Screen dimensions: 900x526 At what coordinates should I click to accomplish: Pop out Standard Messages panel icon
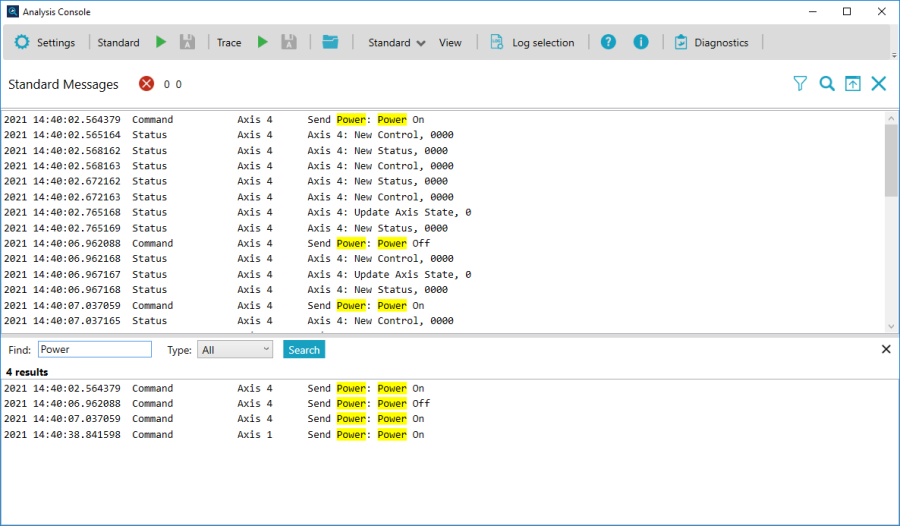pos(853,84)
